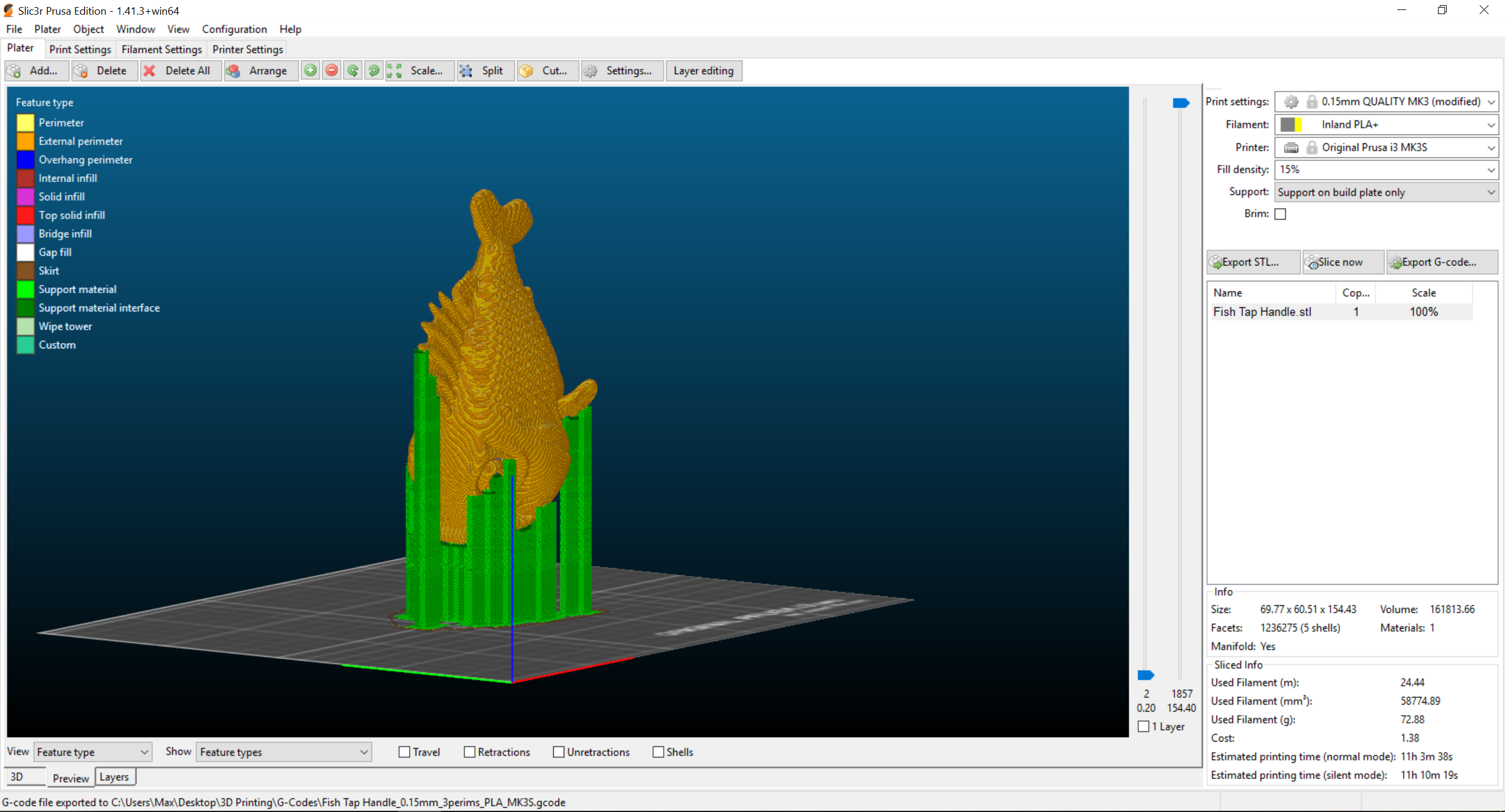
Task: Click the Used Filament value 24.44
Action: [1412, 683]
